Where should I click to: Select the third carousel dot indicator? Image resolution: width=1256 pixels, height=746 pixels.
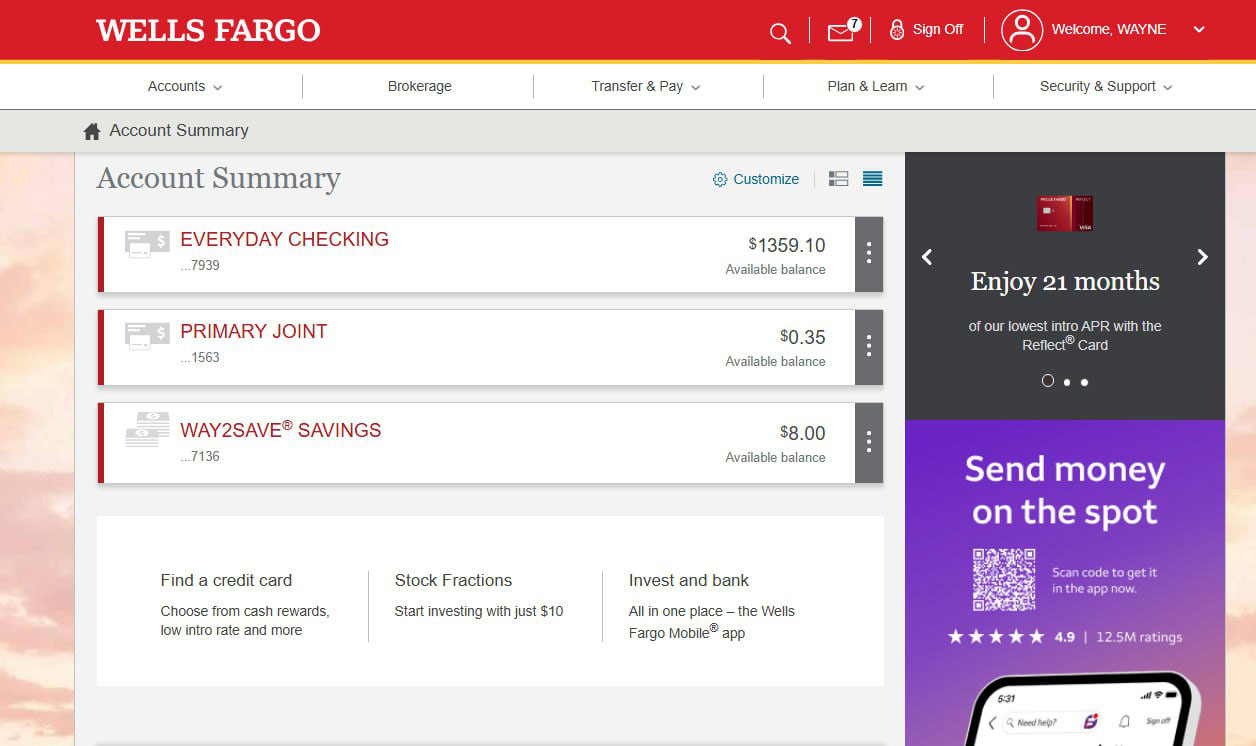[1084, 382]
